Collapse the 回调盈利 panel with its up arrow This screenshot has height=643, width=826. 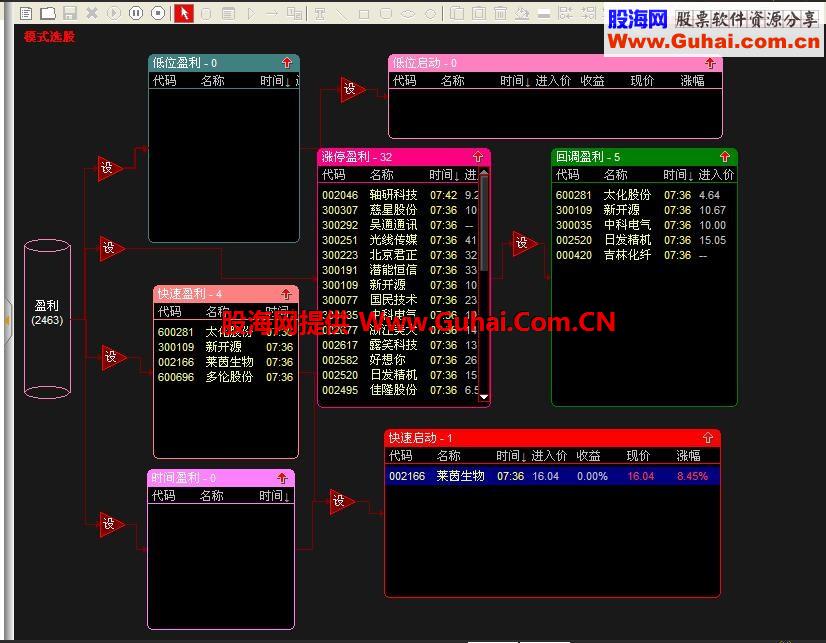point(725,156)
